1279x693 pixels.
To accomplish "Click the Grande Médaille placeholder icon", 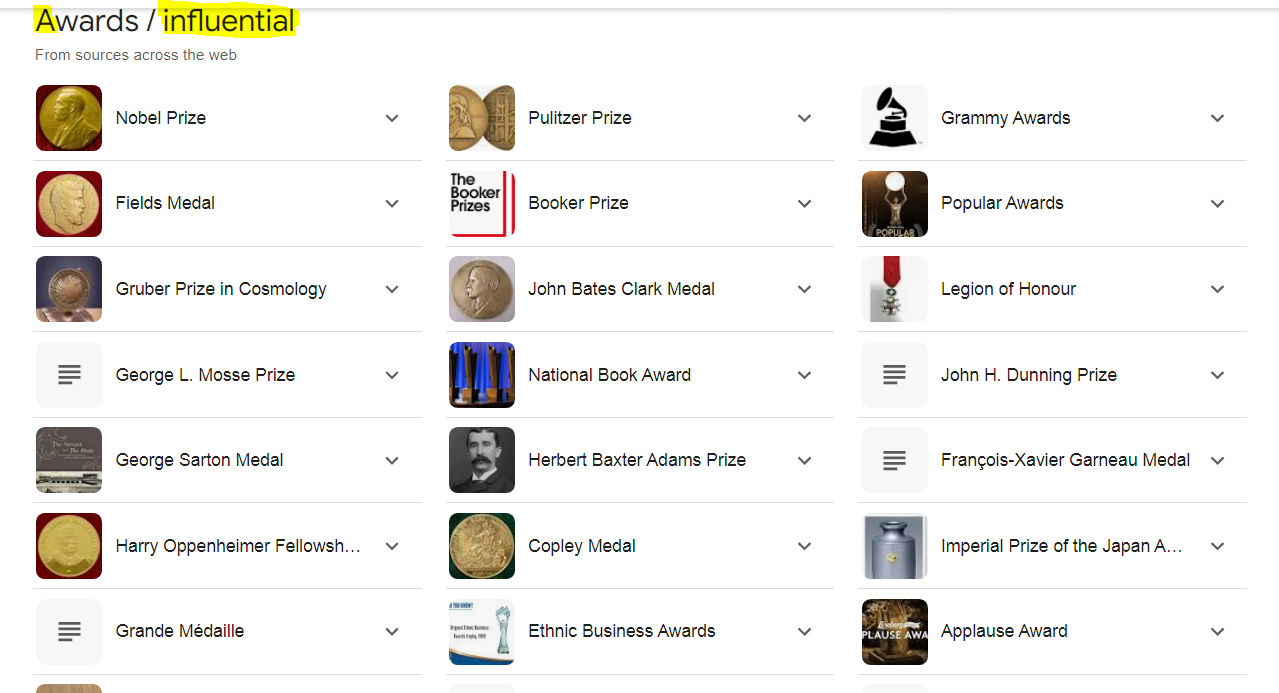I will (x=69, y=631).
